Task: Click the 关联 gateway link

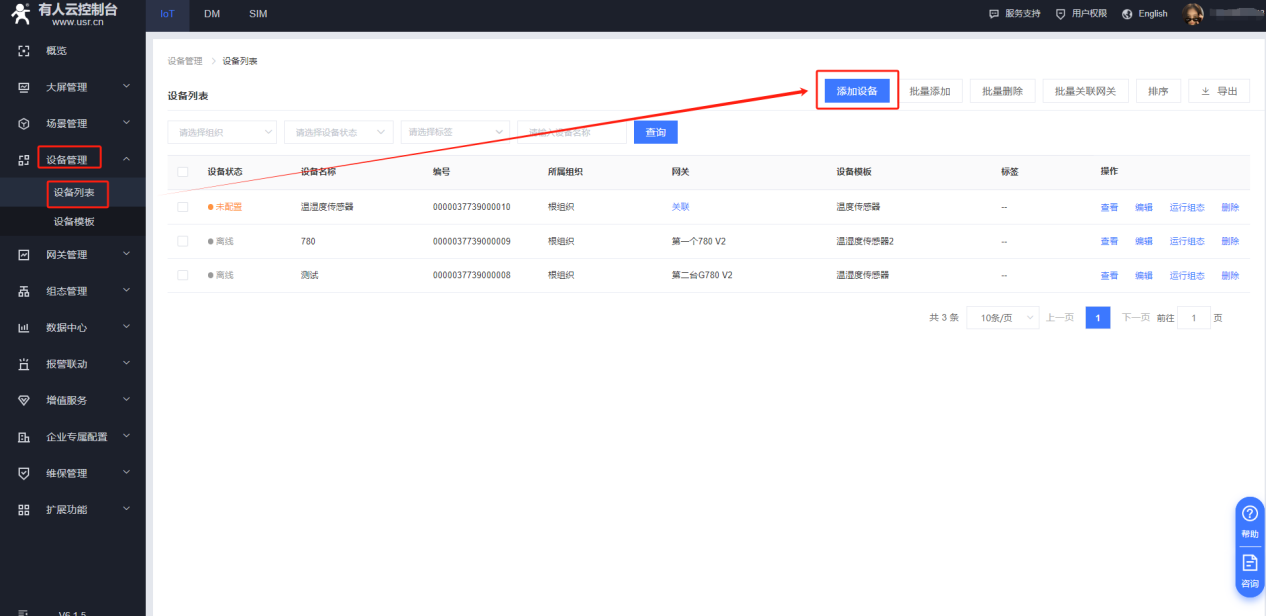Action: coord(680,207)
